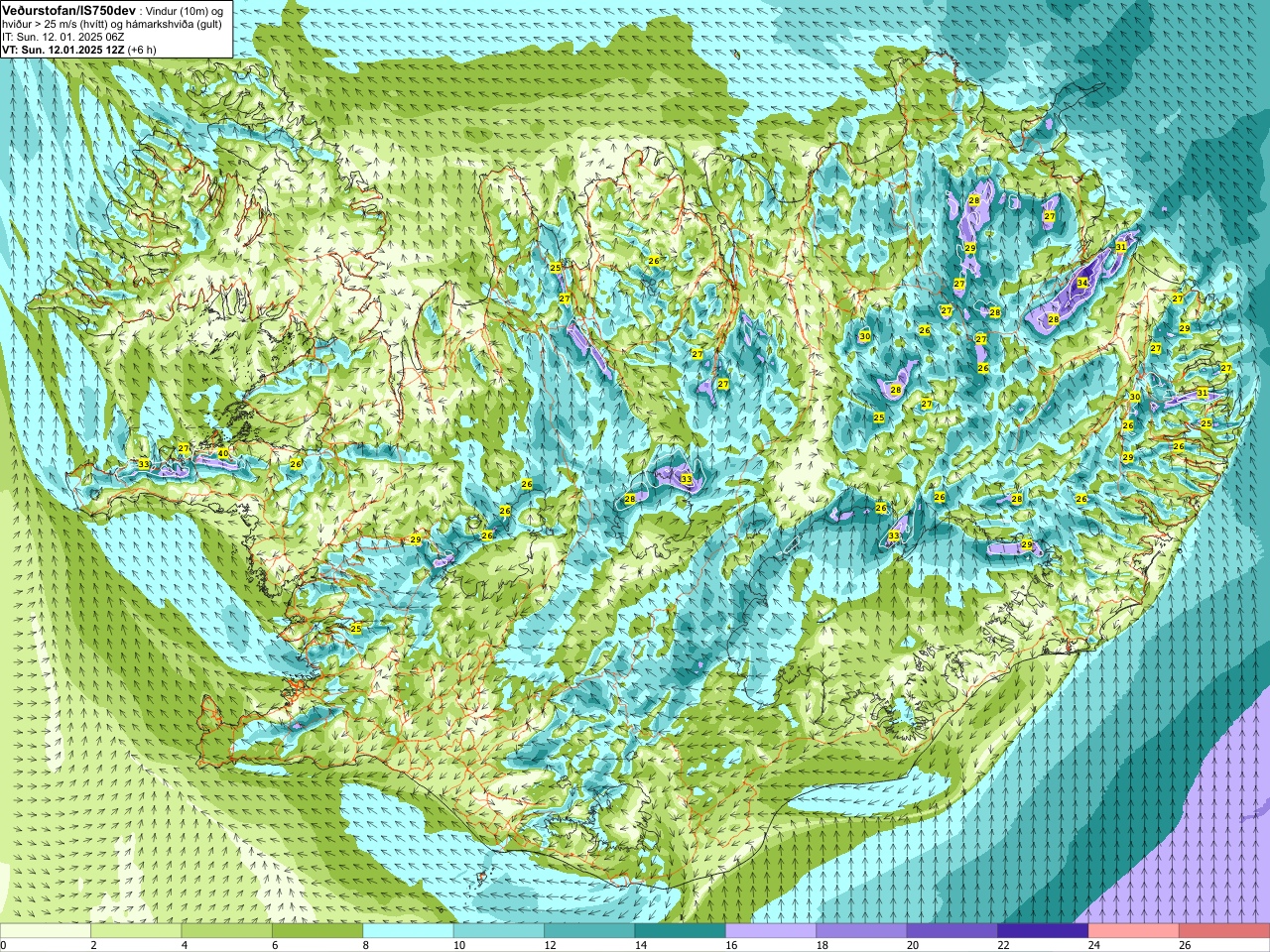This screenshot has height=952, width=1270.
Task: Click the legend tick label "0"
Action: (3, 945)
